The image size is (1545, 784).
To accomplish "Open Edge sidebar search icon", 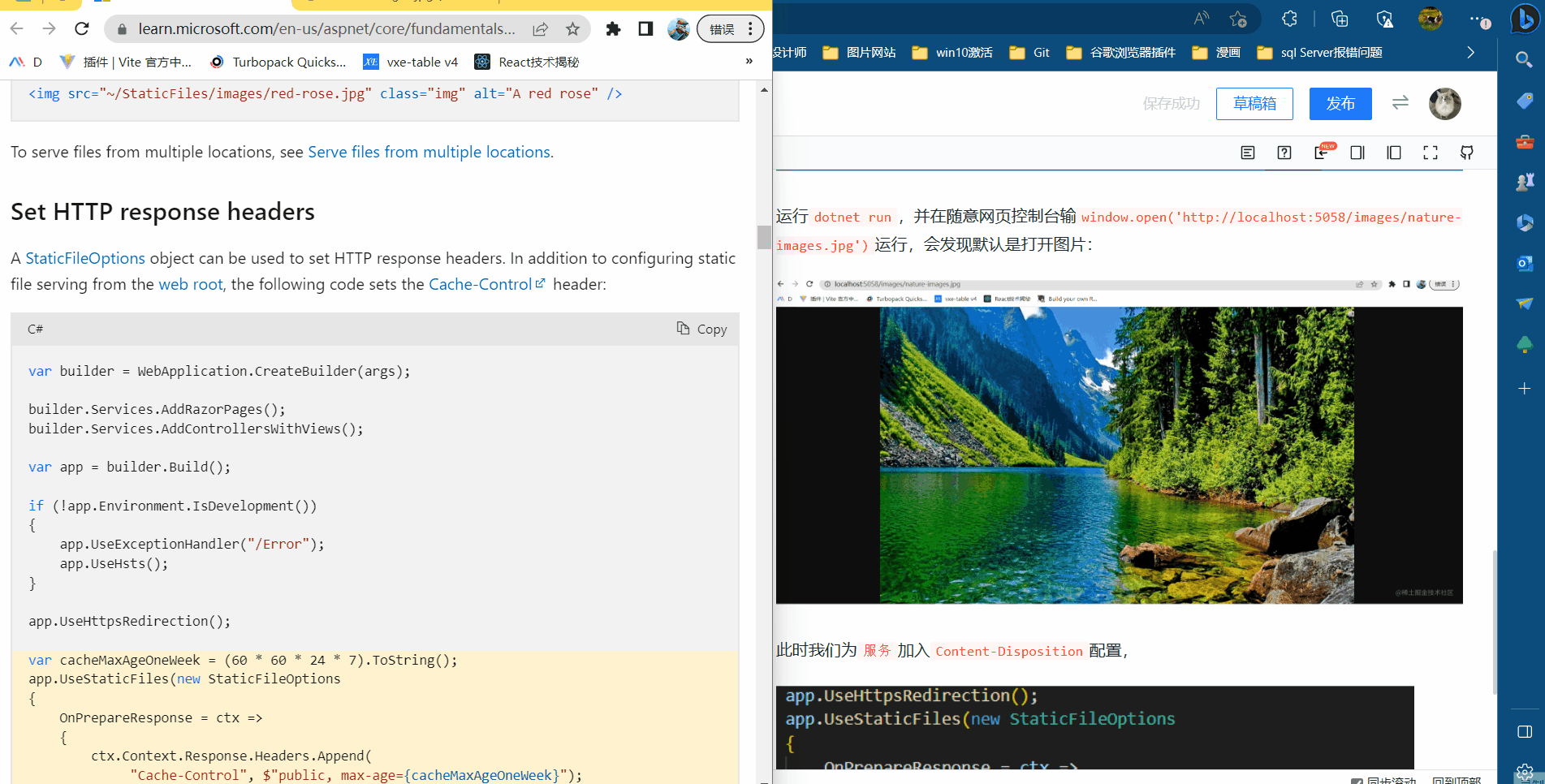I will 1525,59.
